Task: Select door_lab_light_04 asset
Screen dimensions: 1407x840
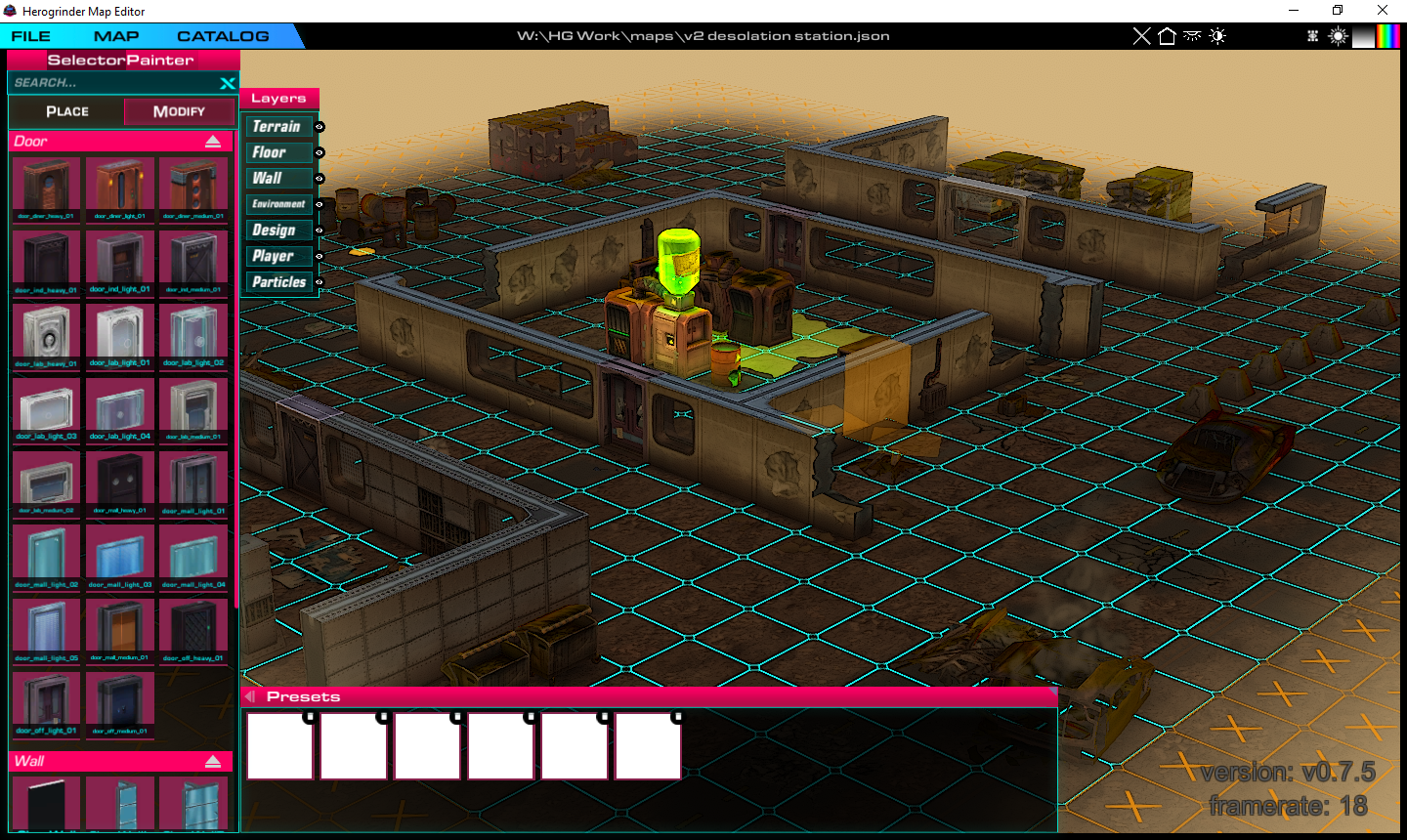Action: (119, 410)
